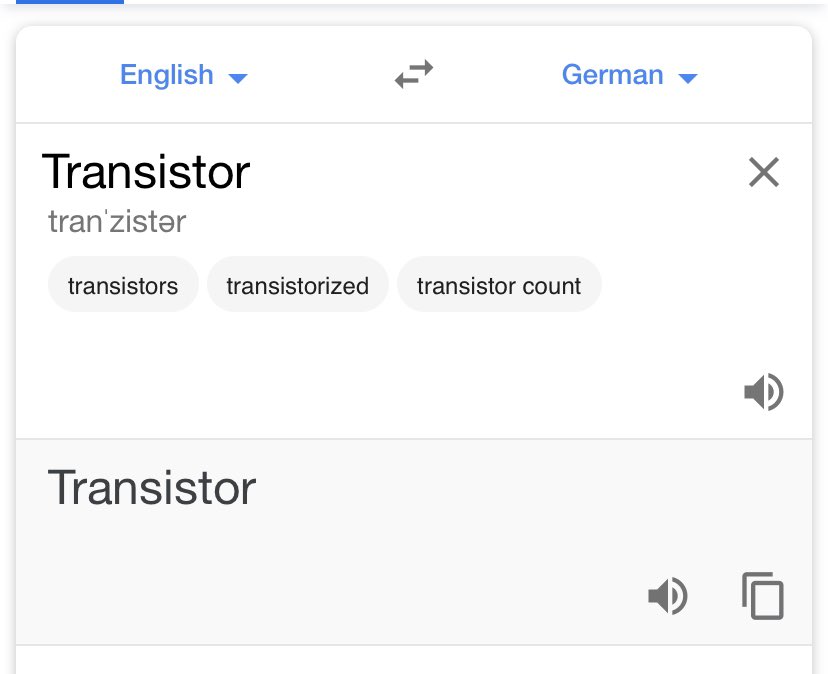Open the German target language selector
This screenshot has width=828, height=674.
[613, 76]
